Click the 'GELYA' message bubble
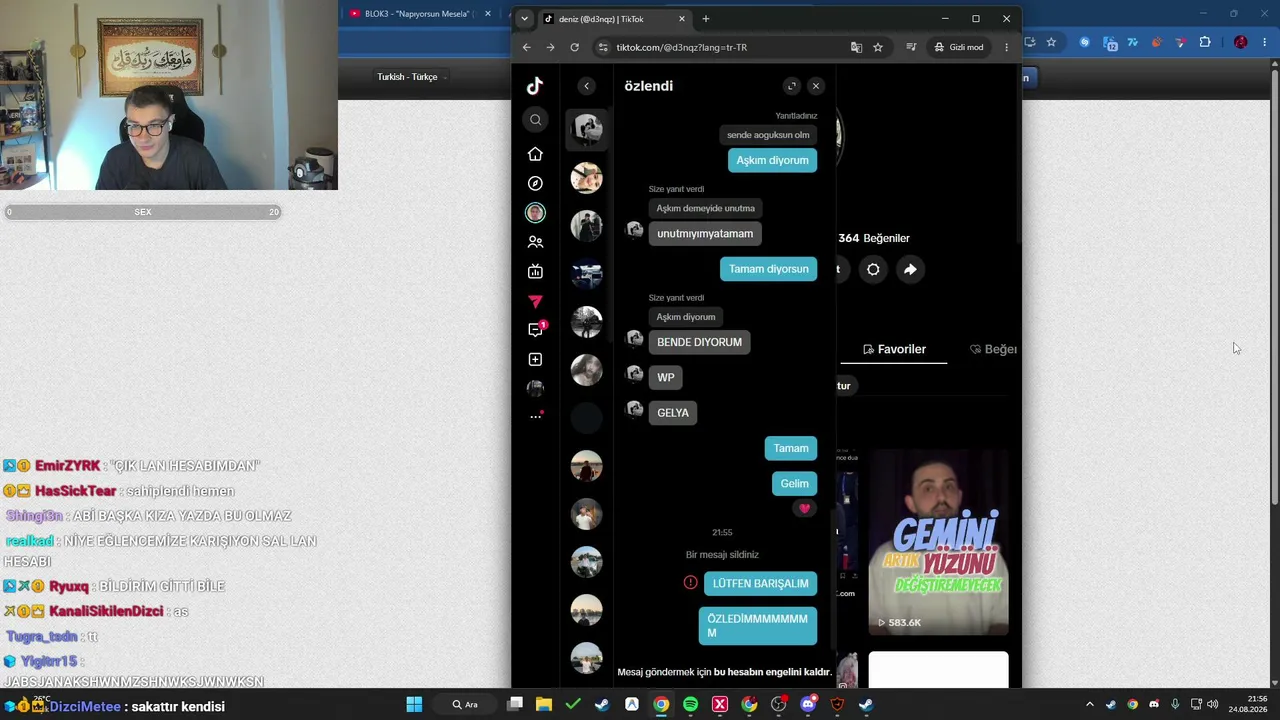This screenshot has height=720, width=1280. click(673, 413)
